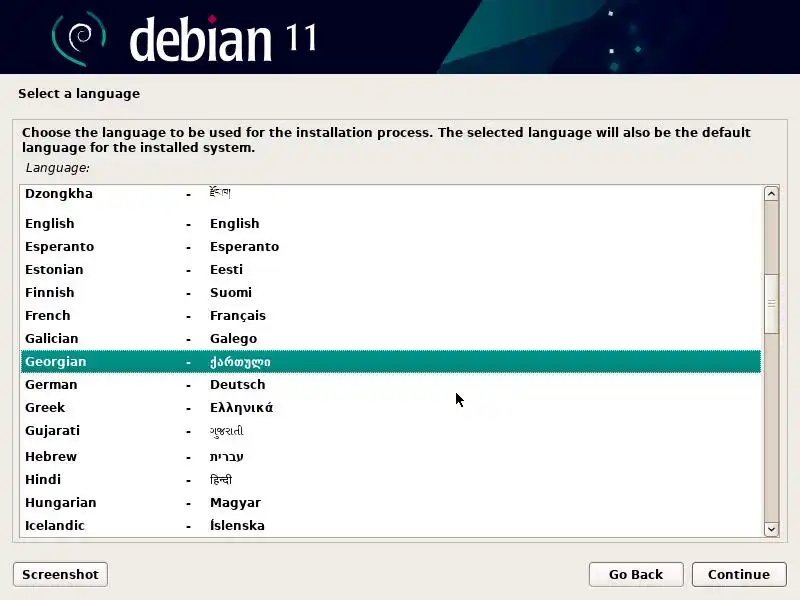Viewport: 800px width, 600px height.
Task: Choose Esperanto as installation language
Action: click(391, 246)
